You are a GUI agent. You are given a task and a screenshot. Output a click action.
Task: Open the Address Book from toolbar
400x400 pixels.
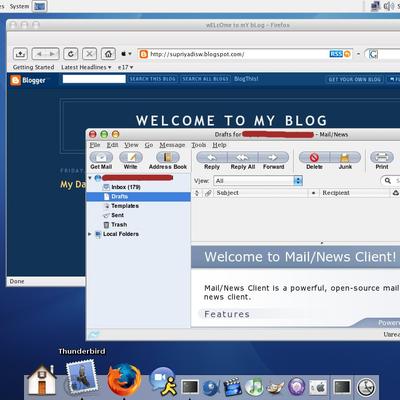pos(168,157)
